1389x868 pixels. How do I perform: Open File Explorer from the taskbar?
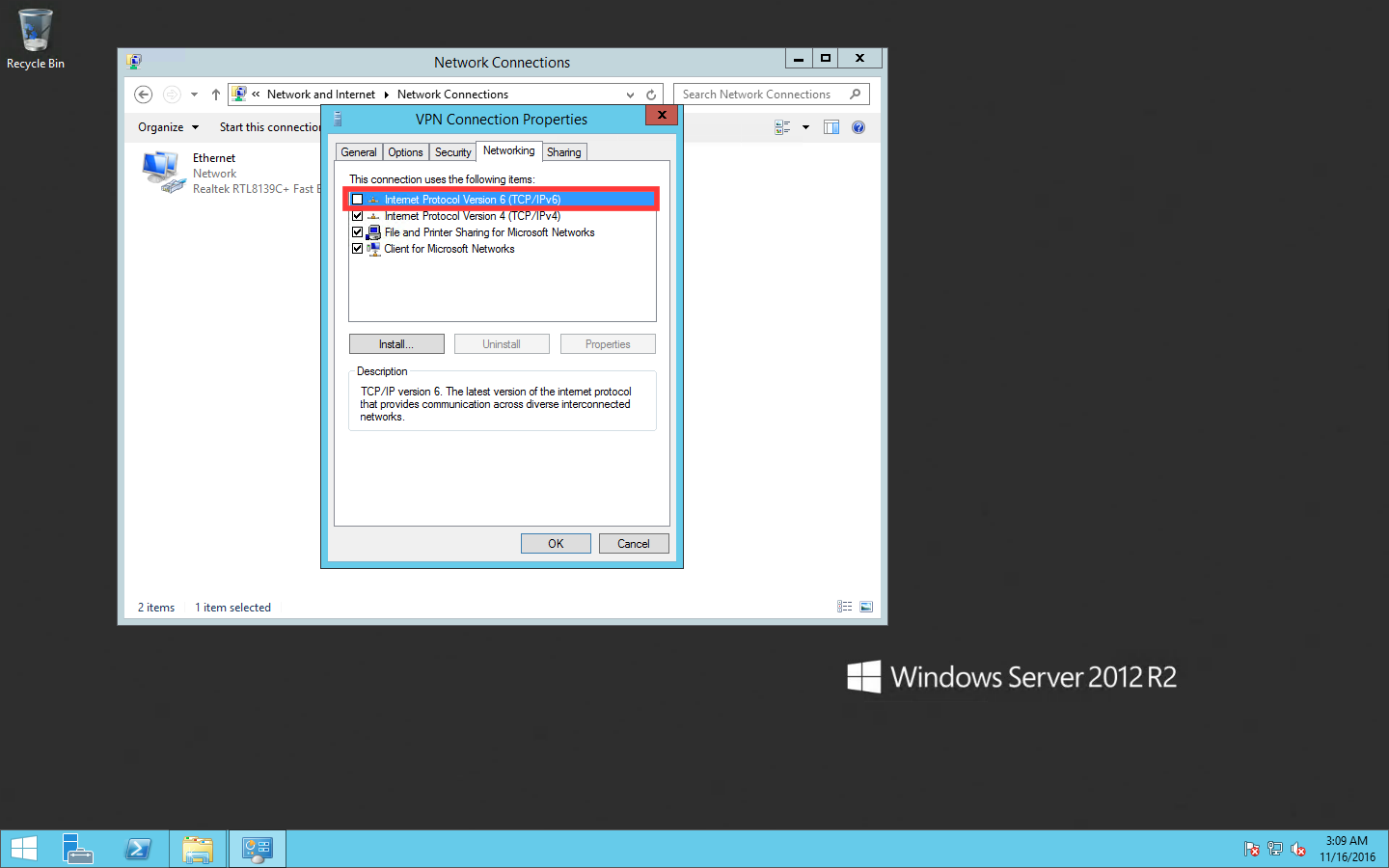[x=198, y=849]
